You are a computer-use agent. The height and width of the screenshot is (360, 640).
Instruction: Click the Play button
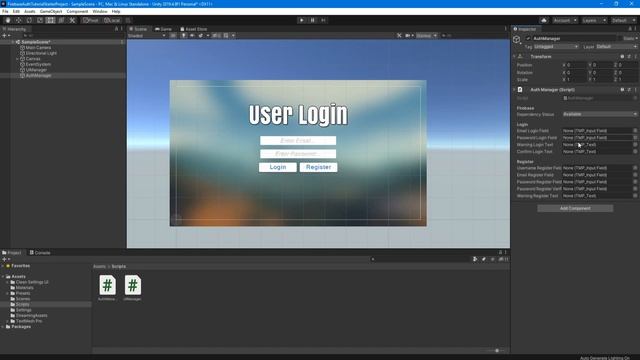pyautogui.click(x=302, y=20)
